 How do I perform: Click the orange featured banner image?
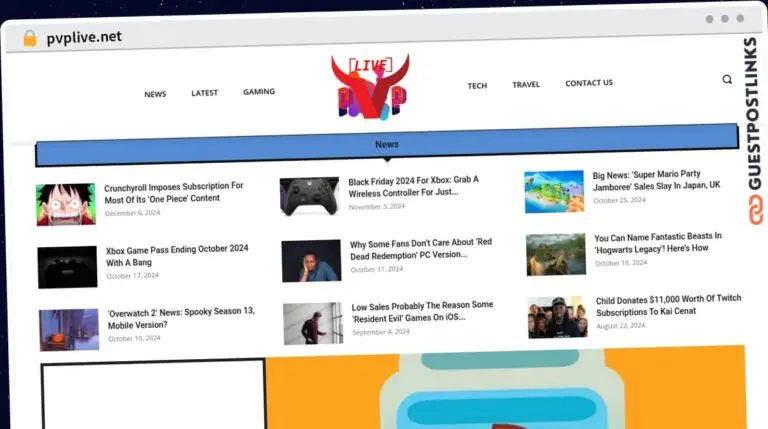tap(505, 388)
